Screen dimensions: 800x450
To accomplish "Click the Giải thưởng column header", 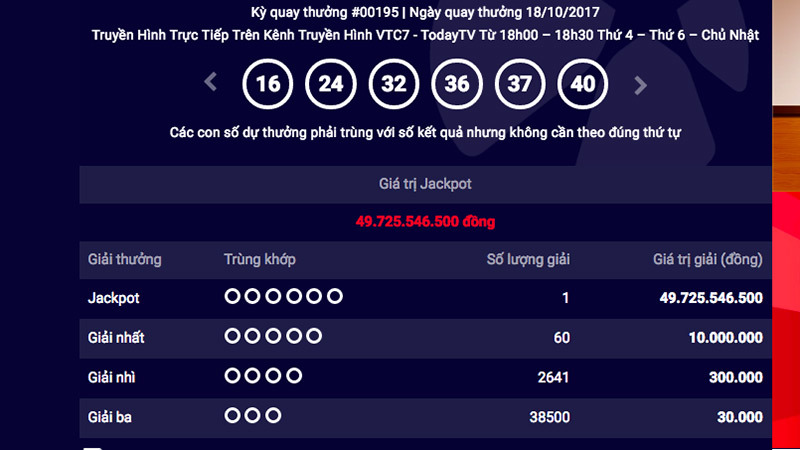I will pyautogui.click(x=125, y=260).
